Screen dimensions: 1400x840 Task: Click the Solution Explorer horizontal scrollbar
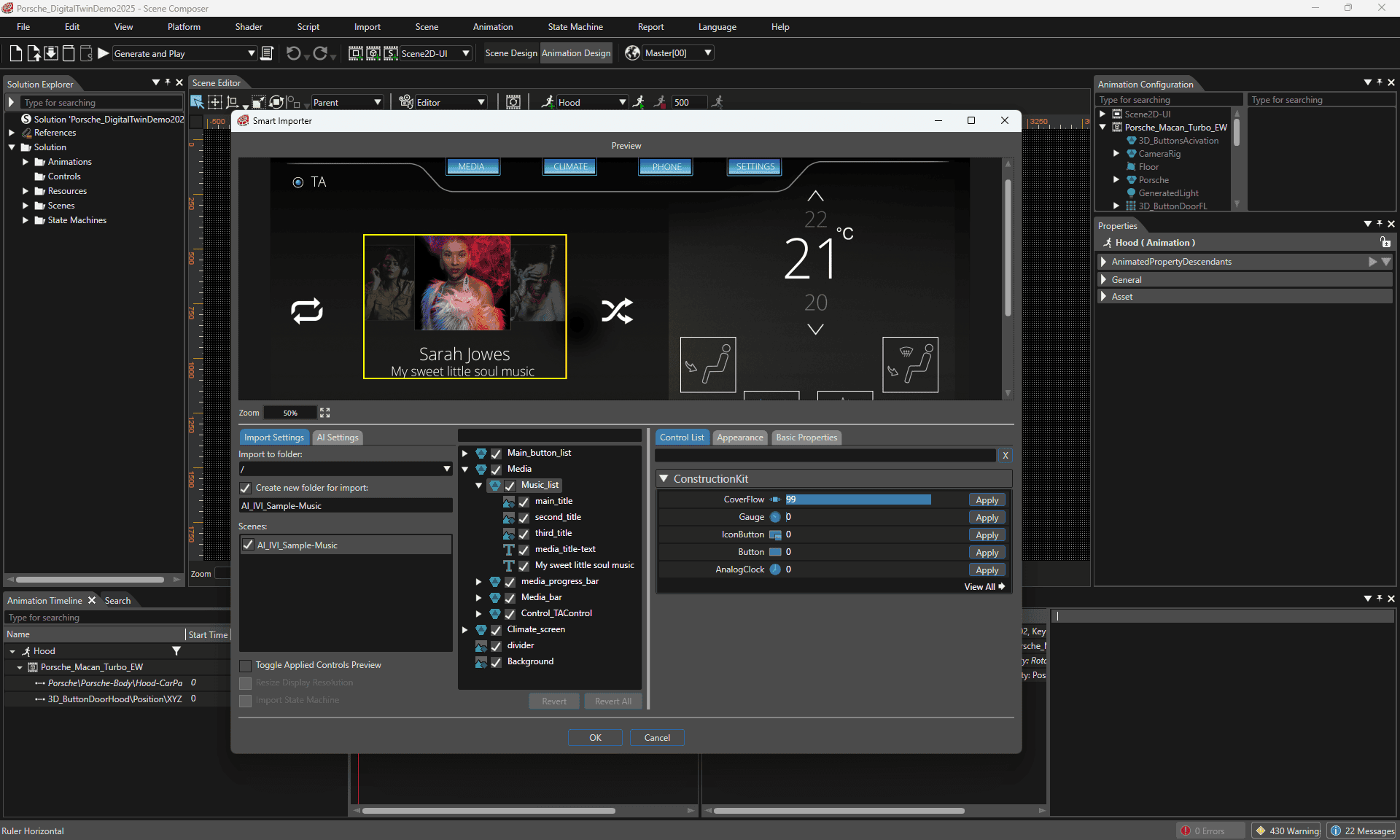(90, 580)
